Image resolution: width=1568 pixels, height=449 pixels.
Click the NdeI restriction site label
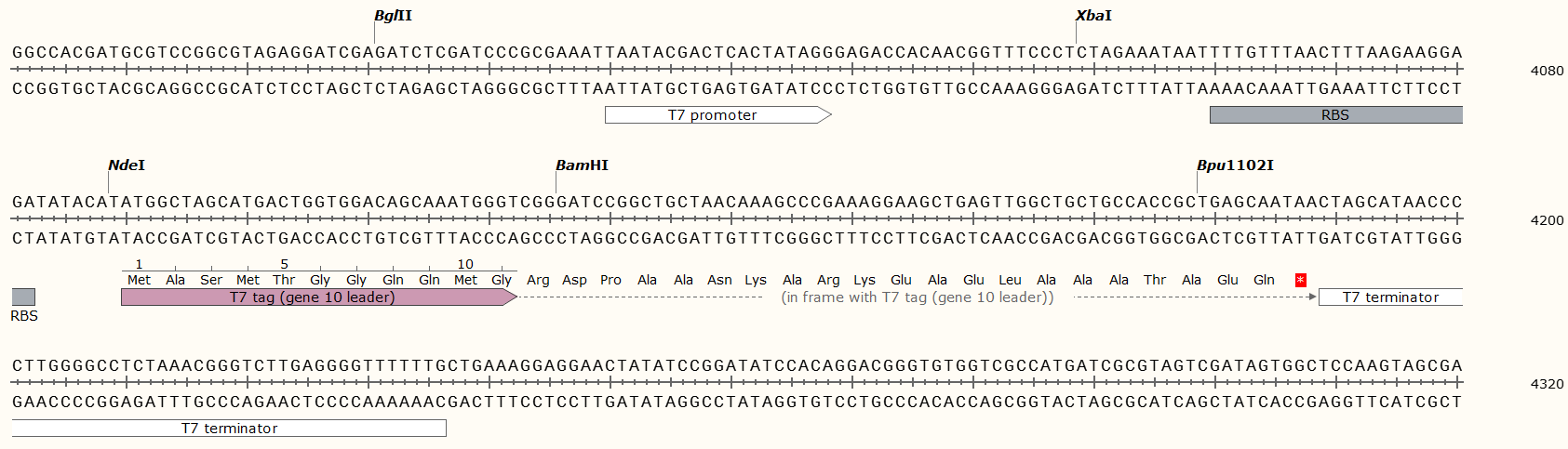click(127, 165)
